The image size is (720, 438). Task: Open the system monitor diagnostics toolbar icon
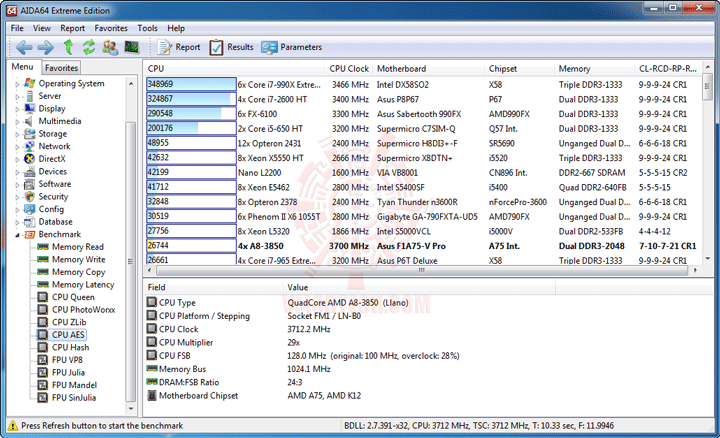point(132,47)
